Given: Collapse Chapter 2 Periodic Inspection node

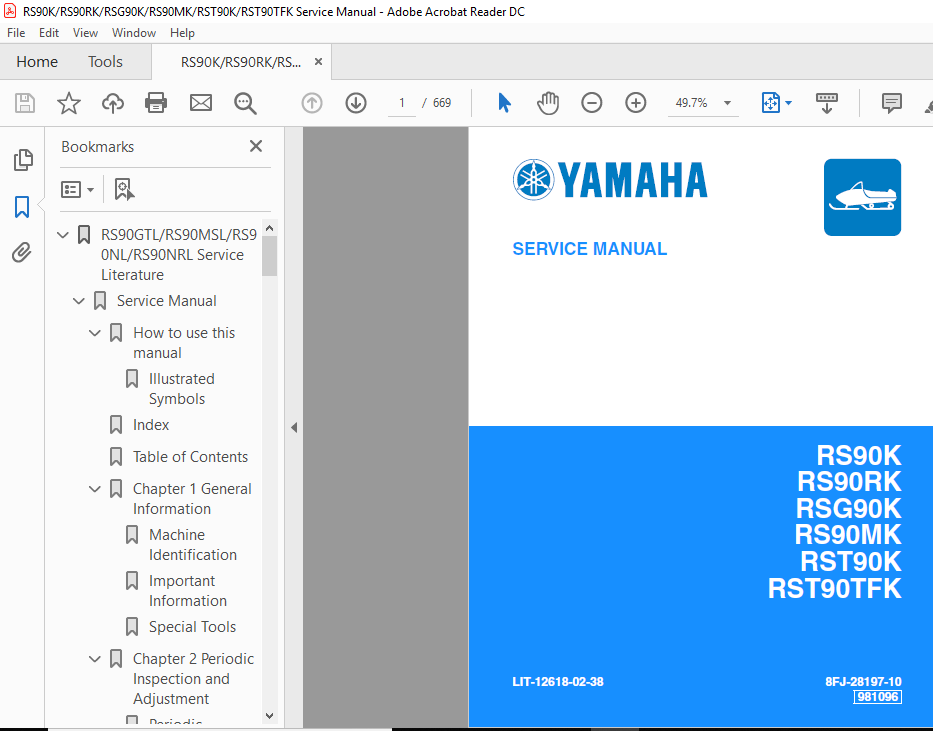Looking at the screenshot, I should coord(95,659).
